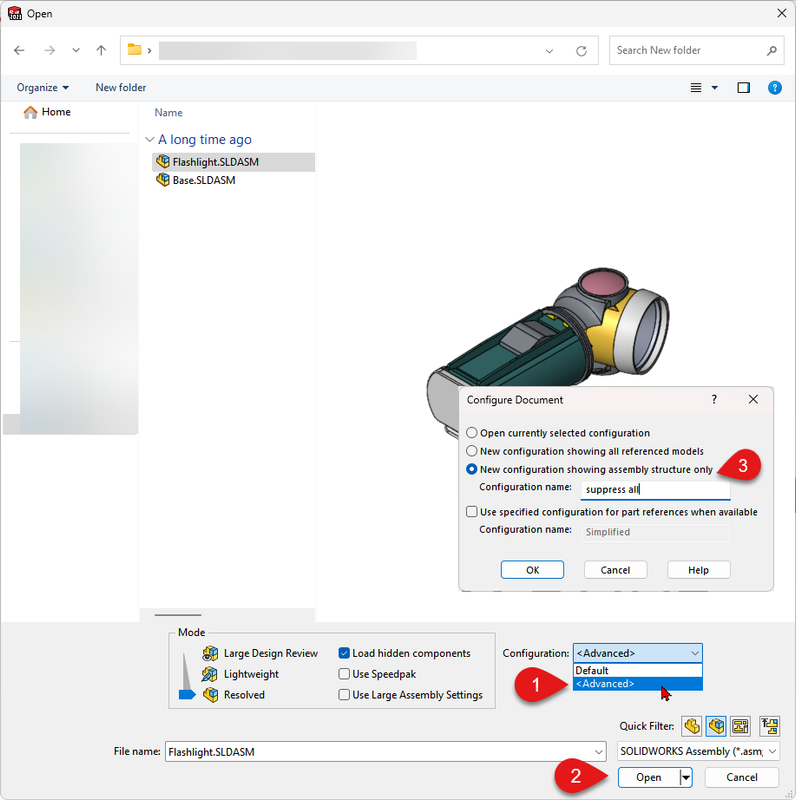Select Base.SLDASM in the file list
This screenshot has height=800, width=796.
point(204,180)
